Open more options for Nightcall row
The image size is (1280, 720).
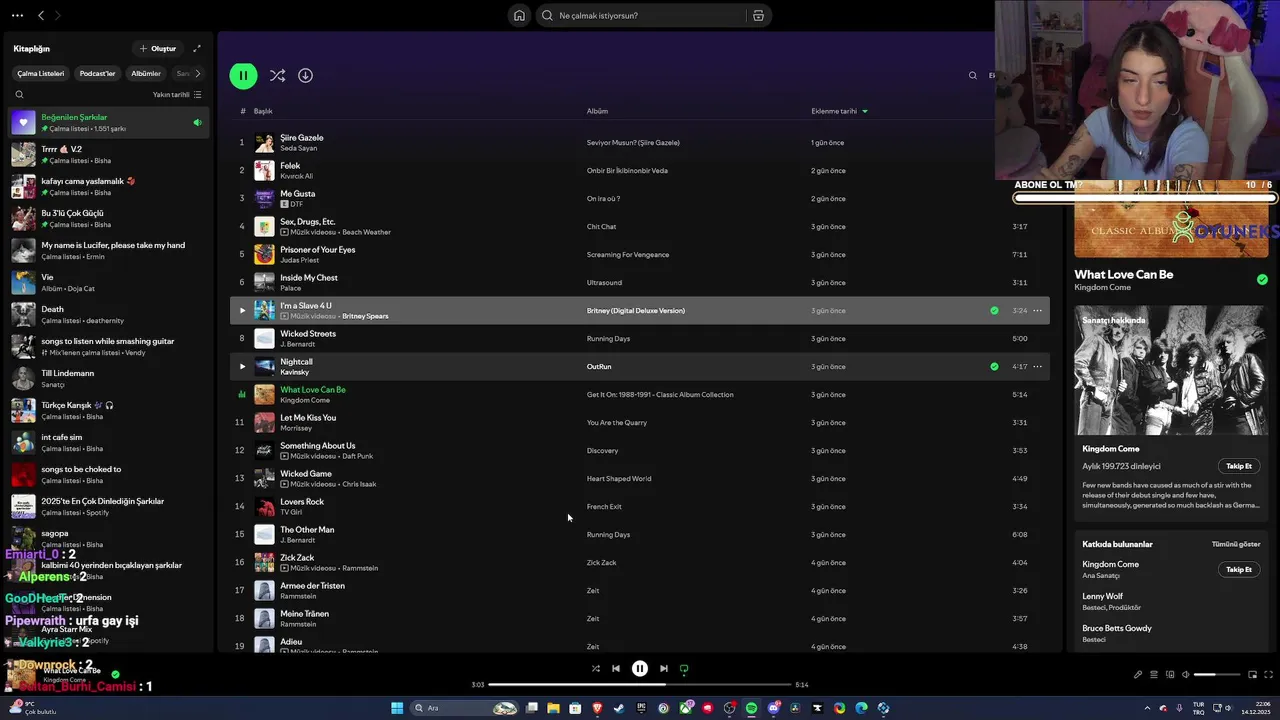point(1037,367)
